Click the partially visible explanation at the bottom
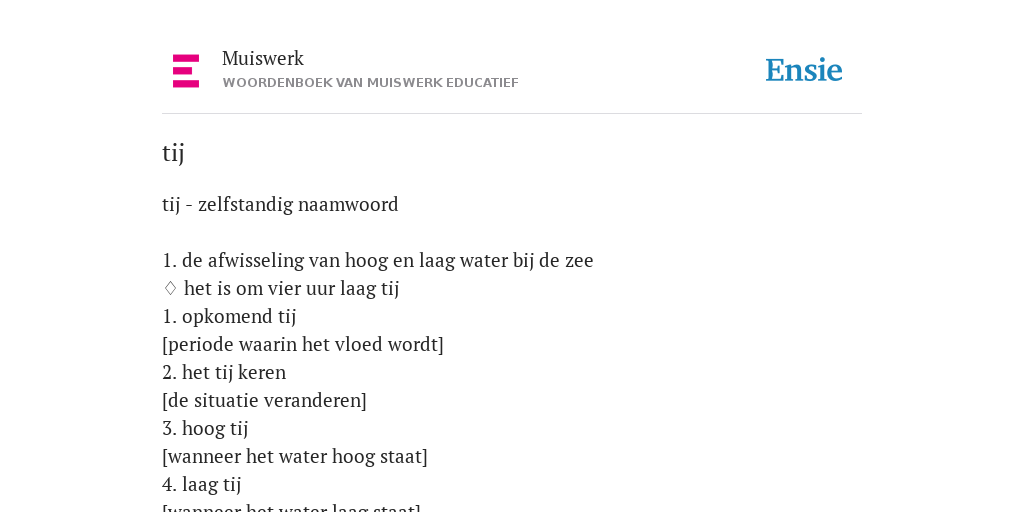 coord(291,507)
